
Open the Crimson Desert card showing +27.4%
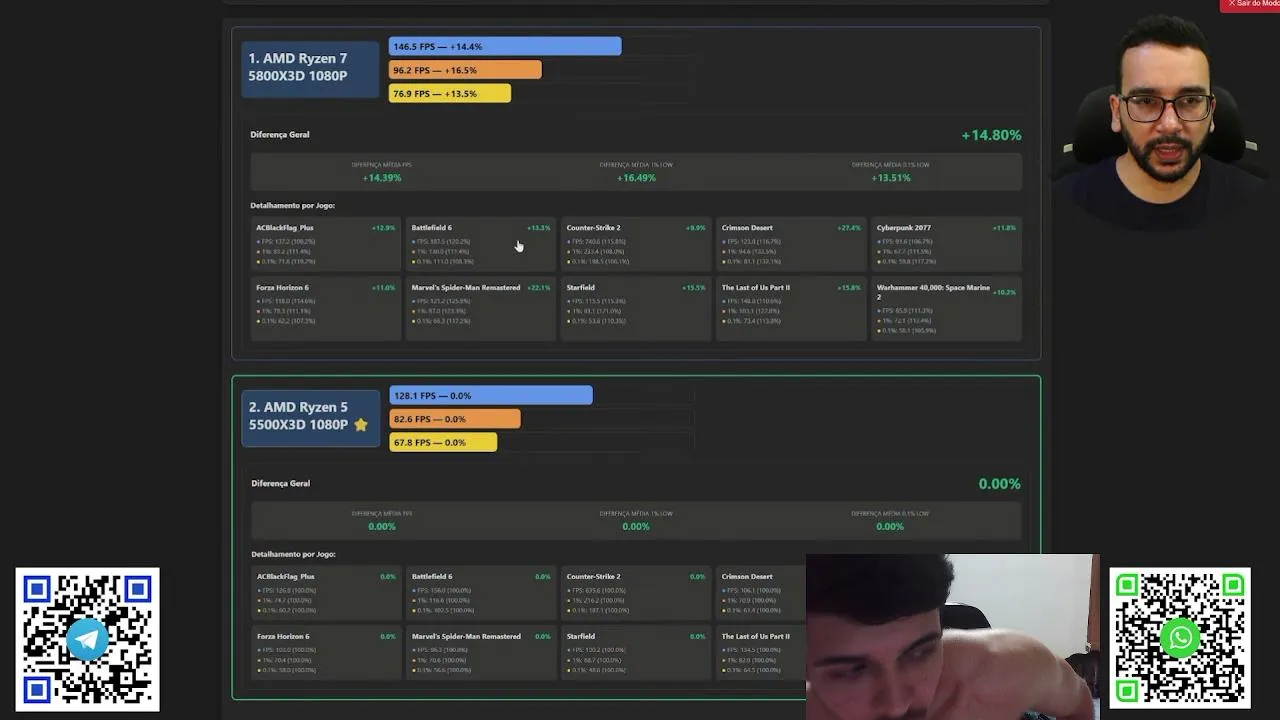[790, 244]
